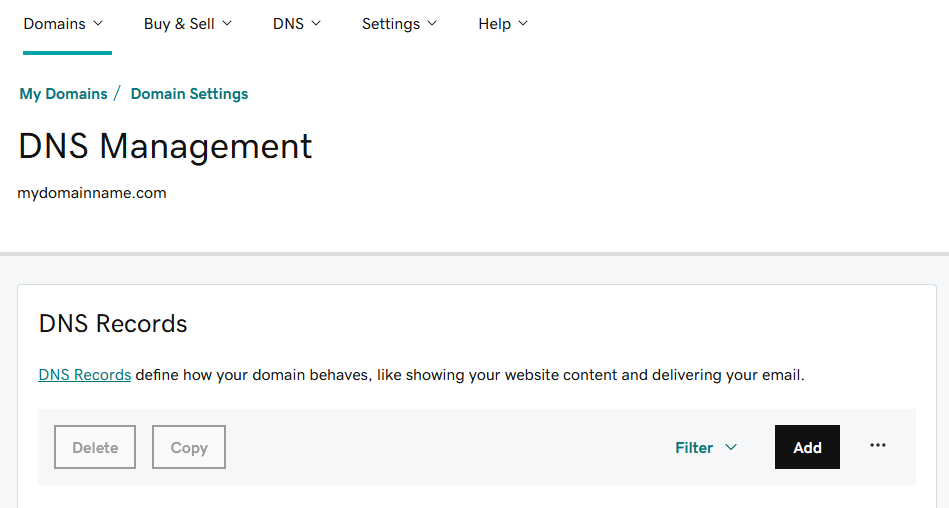Open the Buy & Sell menu
The height and width of the screenshot is (508, 949).
coord(188,24)
